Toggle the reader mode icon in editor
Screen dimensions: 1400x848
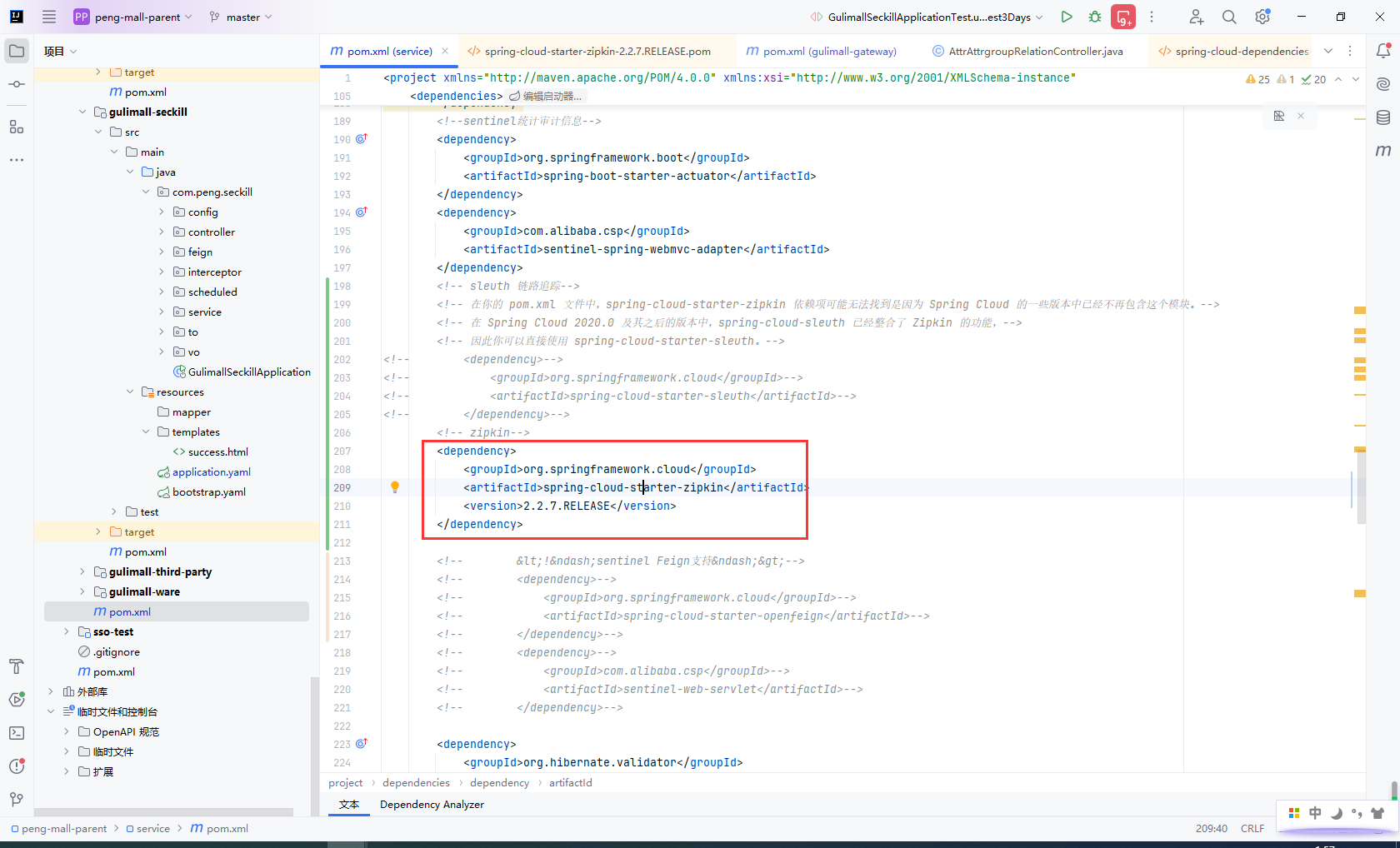[1279, 116]
